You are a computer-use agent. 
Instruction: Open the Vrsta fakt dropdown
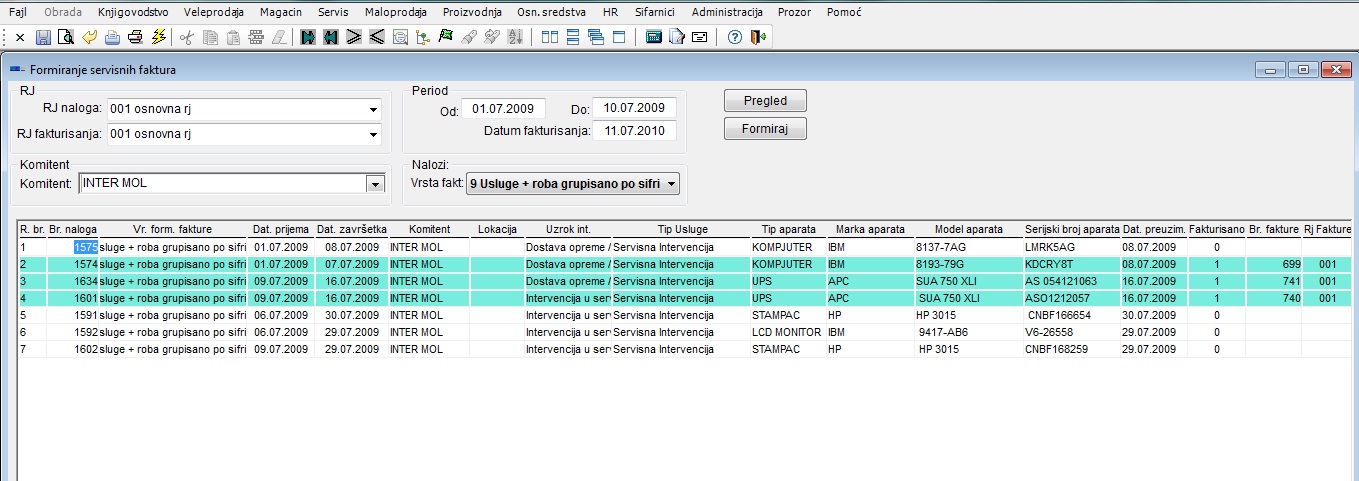[671, 184]
